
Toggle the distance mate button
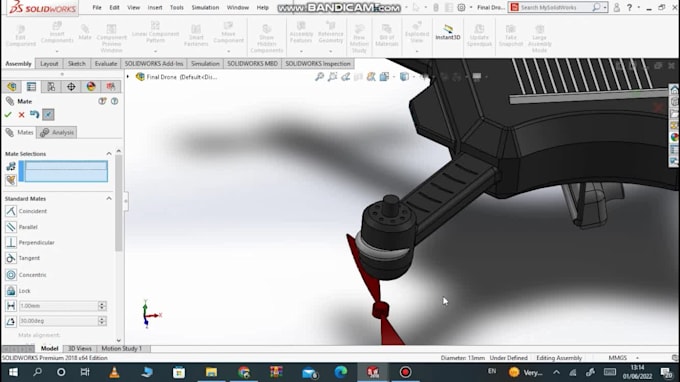coord(11,306)
